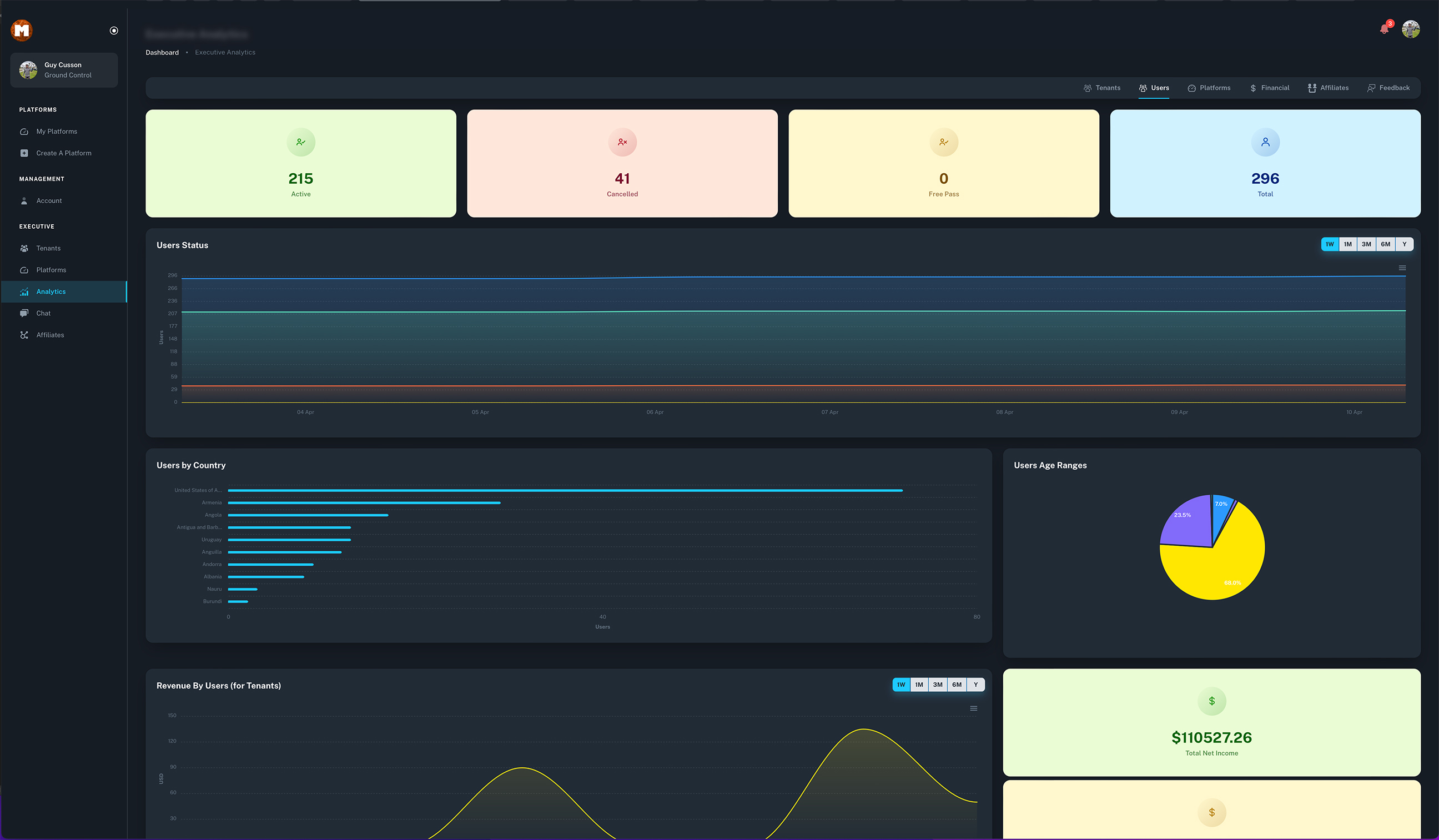Open Revenue chart hamburger menu
This screenshot has height=840, width=1439.
(974, 708)
